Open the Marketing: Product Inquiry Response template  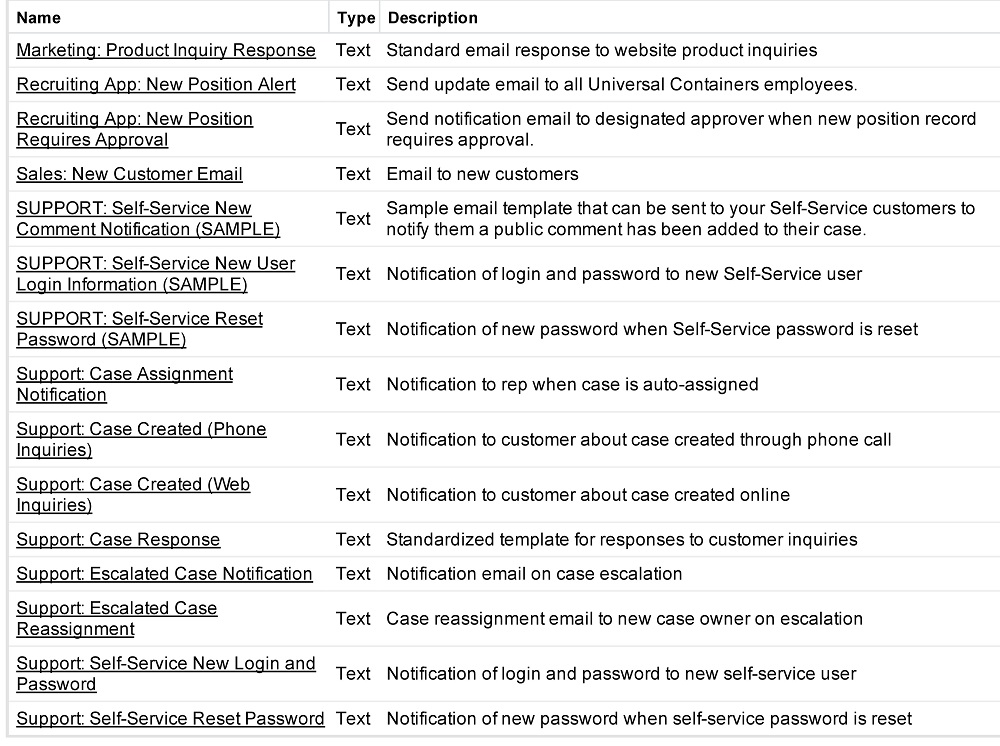[x=165, y=50]
